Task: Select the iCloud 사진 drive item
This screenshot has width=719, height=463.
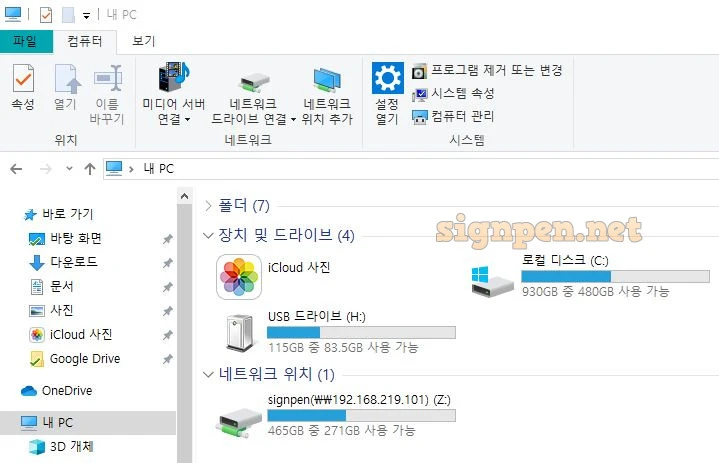Action: (274, 277)
